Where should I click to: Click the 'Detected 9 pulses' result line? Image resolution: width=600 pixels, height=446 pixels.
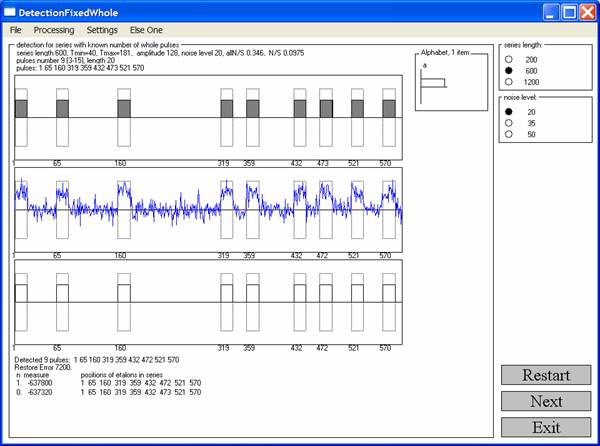point(97,360)
